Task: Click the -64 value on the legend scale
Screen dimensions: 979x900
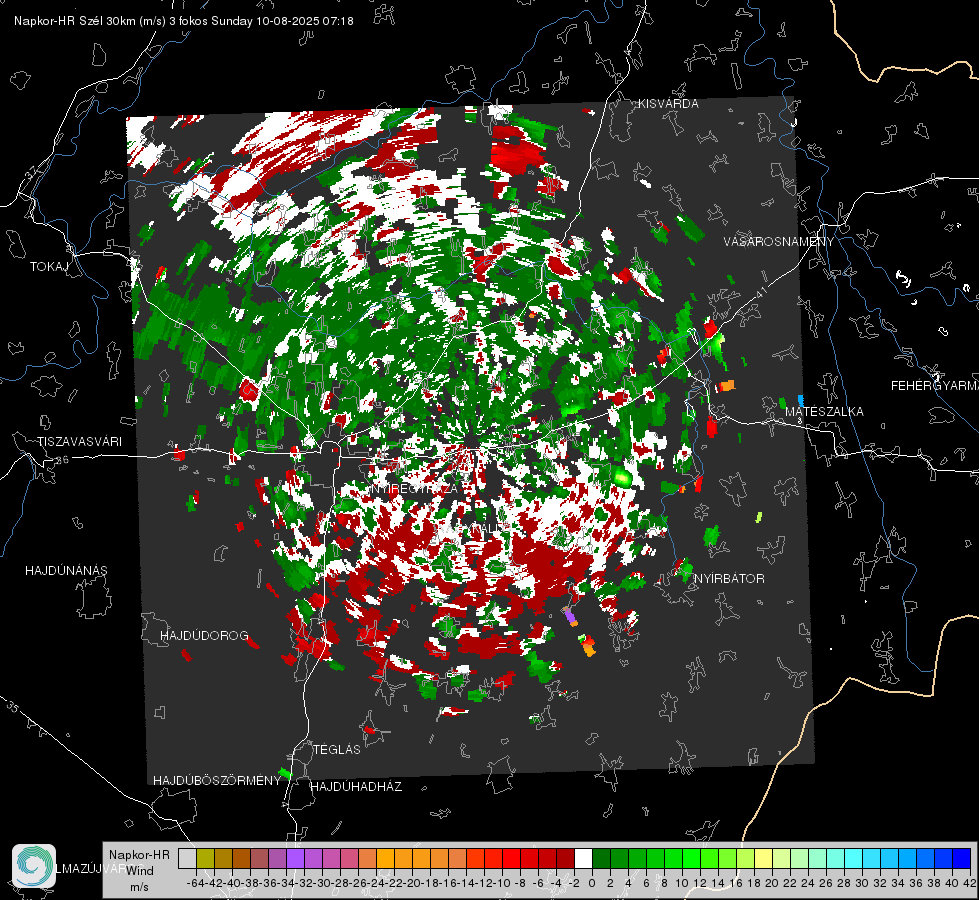Action: coord(195,883)
